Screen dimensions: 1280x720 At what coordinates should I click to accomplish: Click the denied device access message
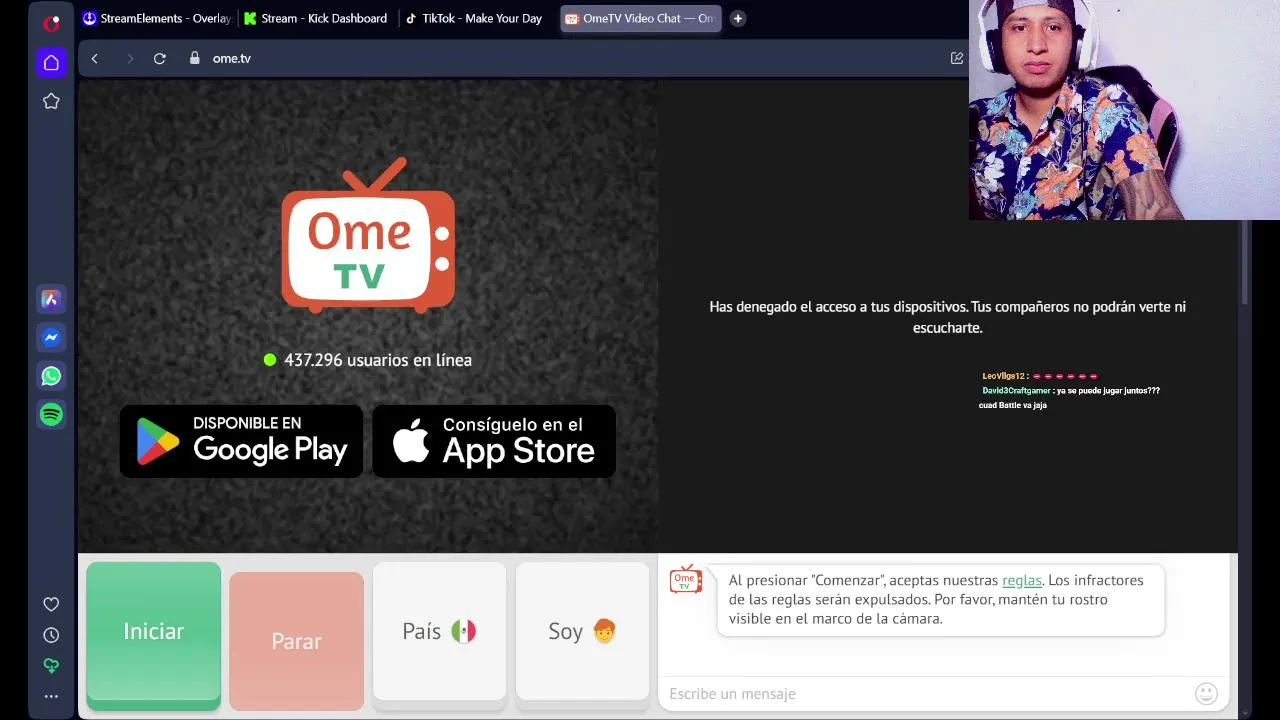(947, 317)
